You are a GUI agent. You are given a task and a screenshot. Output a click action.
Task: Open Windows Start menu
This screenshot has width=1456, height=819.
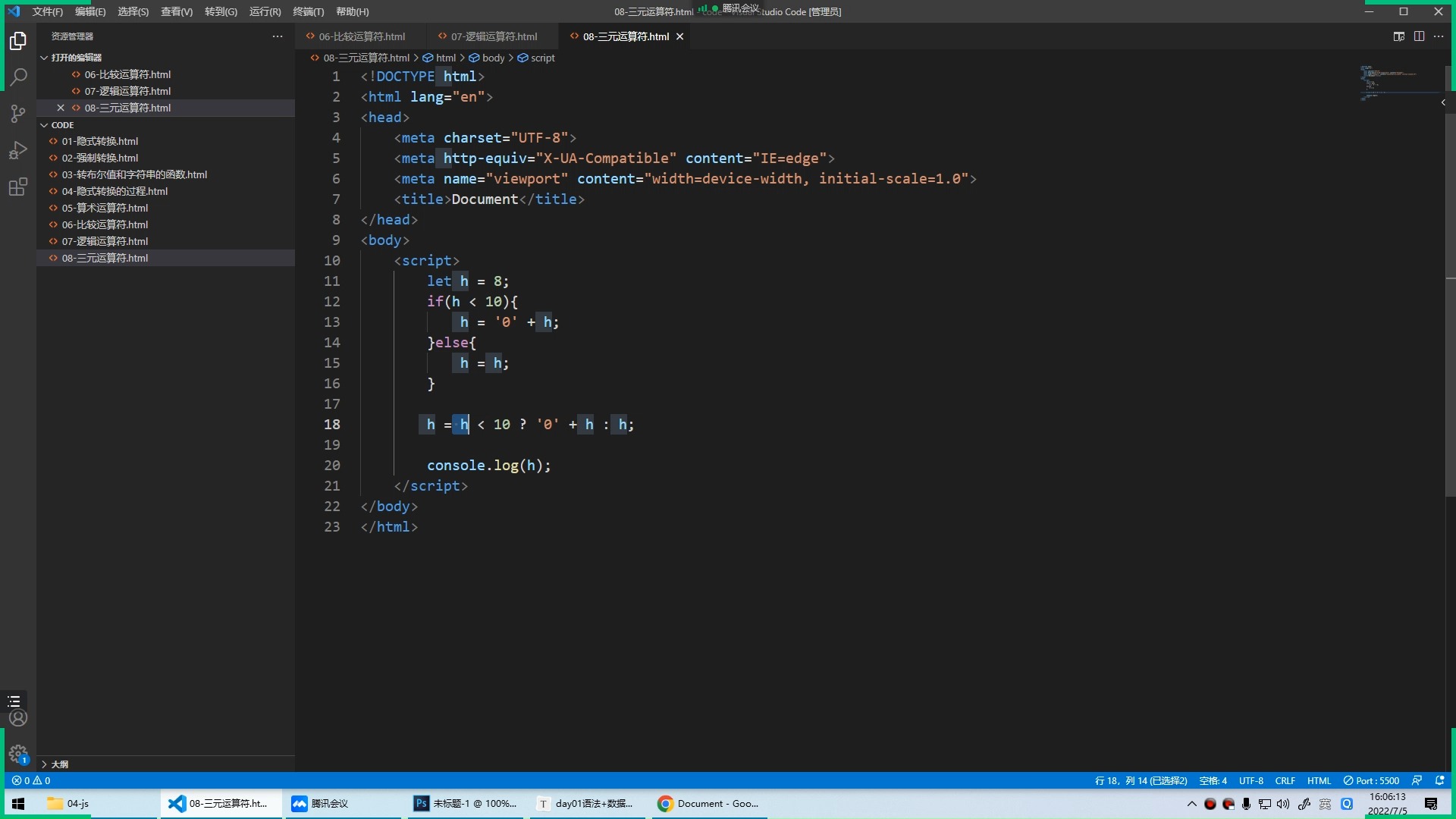point(18,804)
